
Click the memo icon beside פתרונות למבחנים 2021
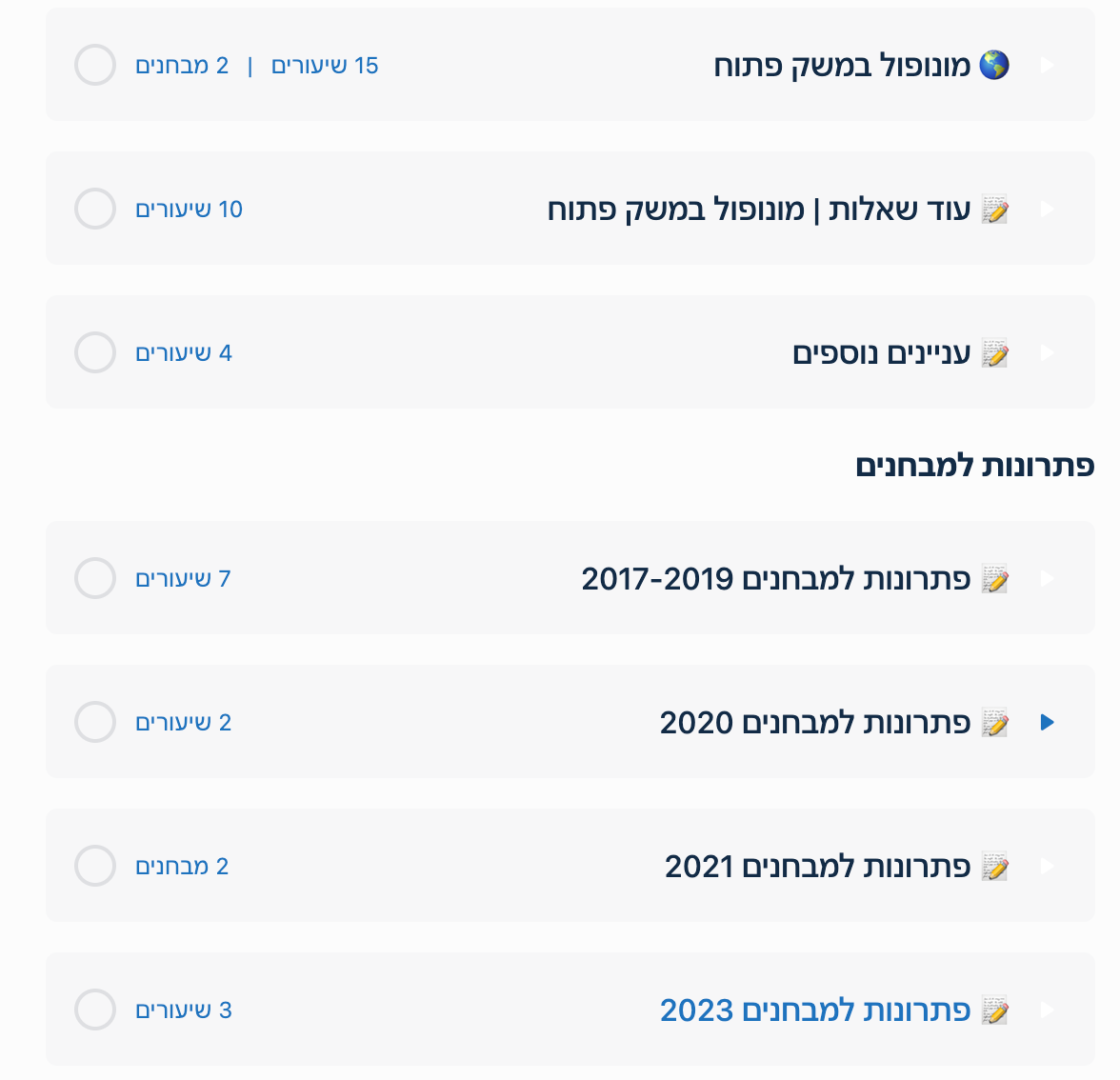994,867
